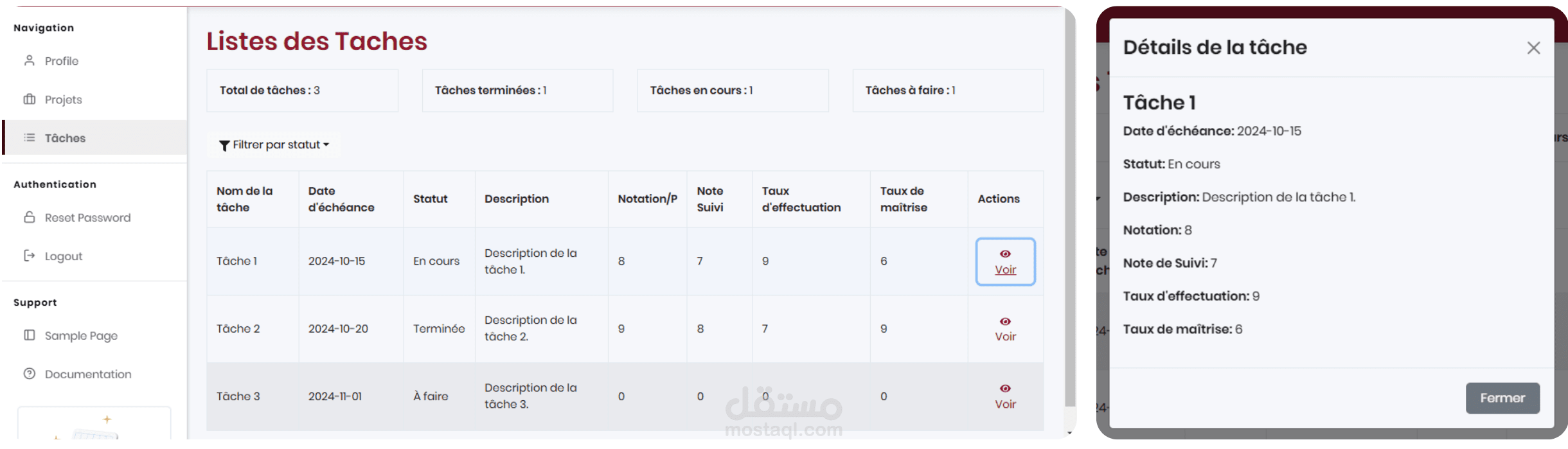Click the eye icon for Tâche 3
Viewport: 1568px width, 449px height.
click(1005, 389)
